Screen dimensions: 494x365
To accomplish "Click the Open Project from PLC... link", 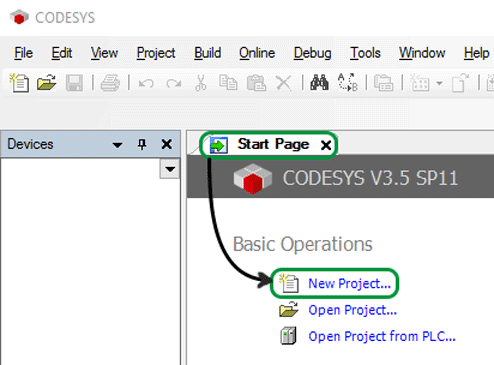I will (382, 336).
